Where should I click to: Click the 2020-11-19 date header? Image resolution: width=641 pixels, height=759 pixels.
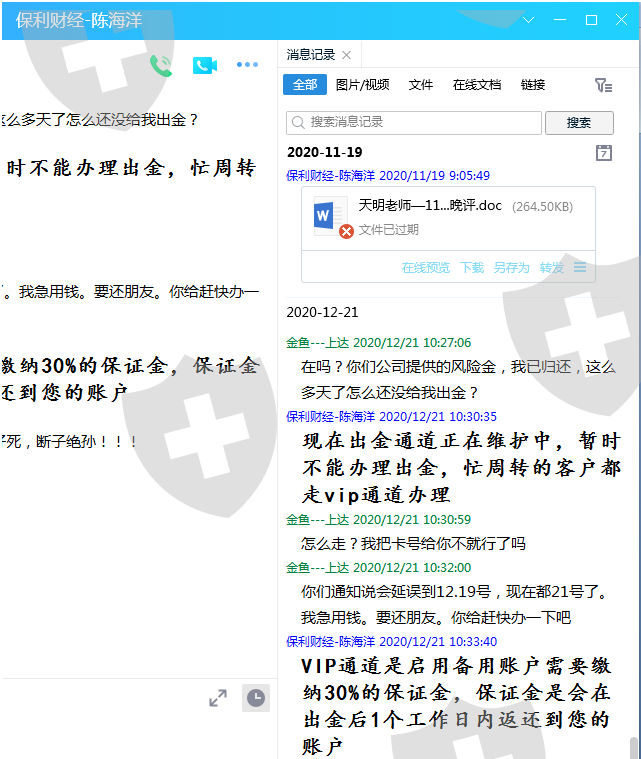tap(324, 152)
